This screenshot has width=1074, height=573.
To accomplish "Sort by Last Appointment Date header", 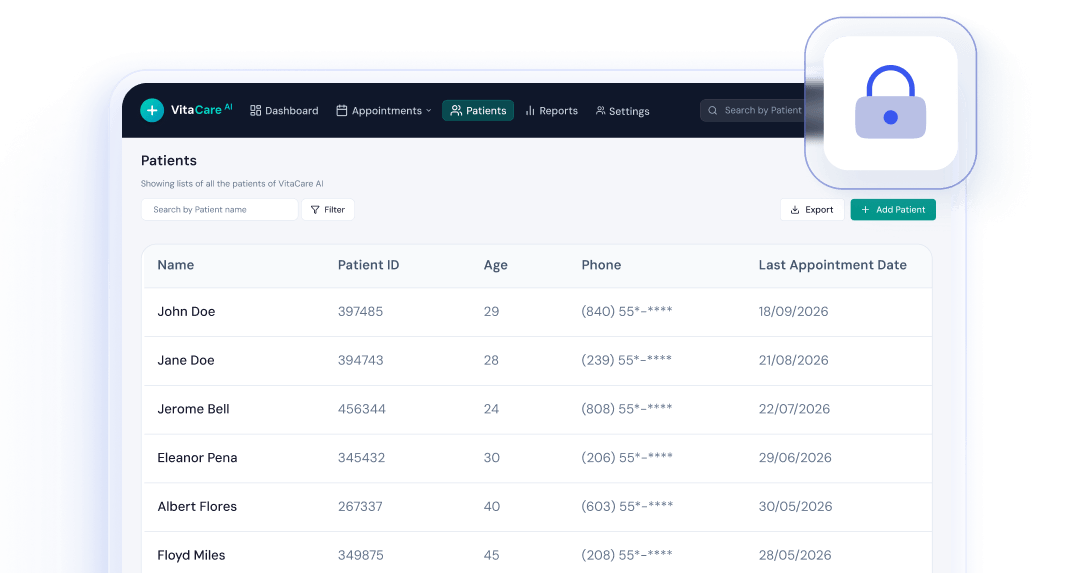I will coord(832,265).
